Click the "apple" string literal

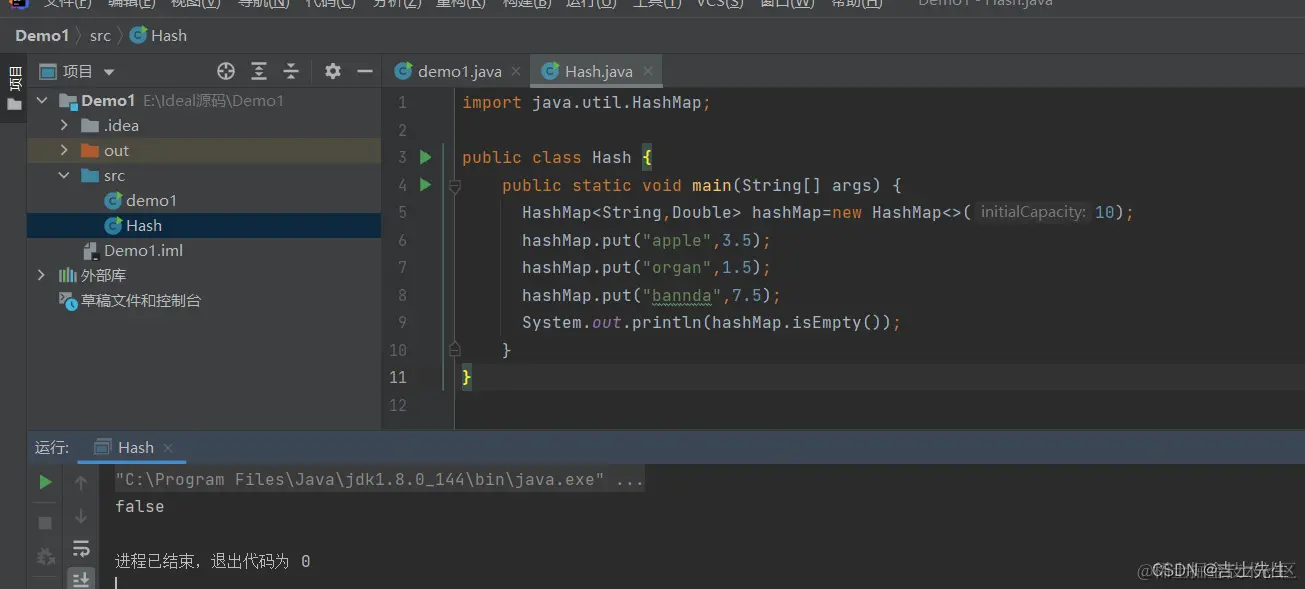677,240
